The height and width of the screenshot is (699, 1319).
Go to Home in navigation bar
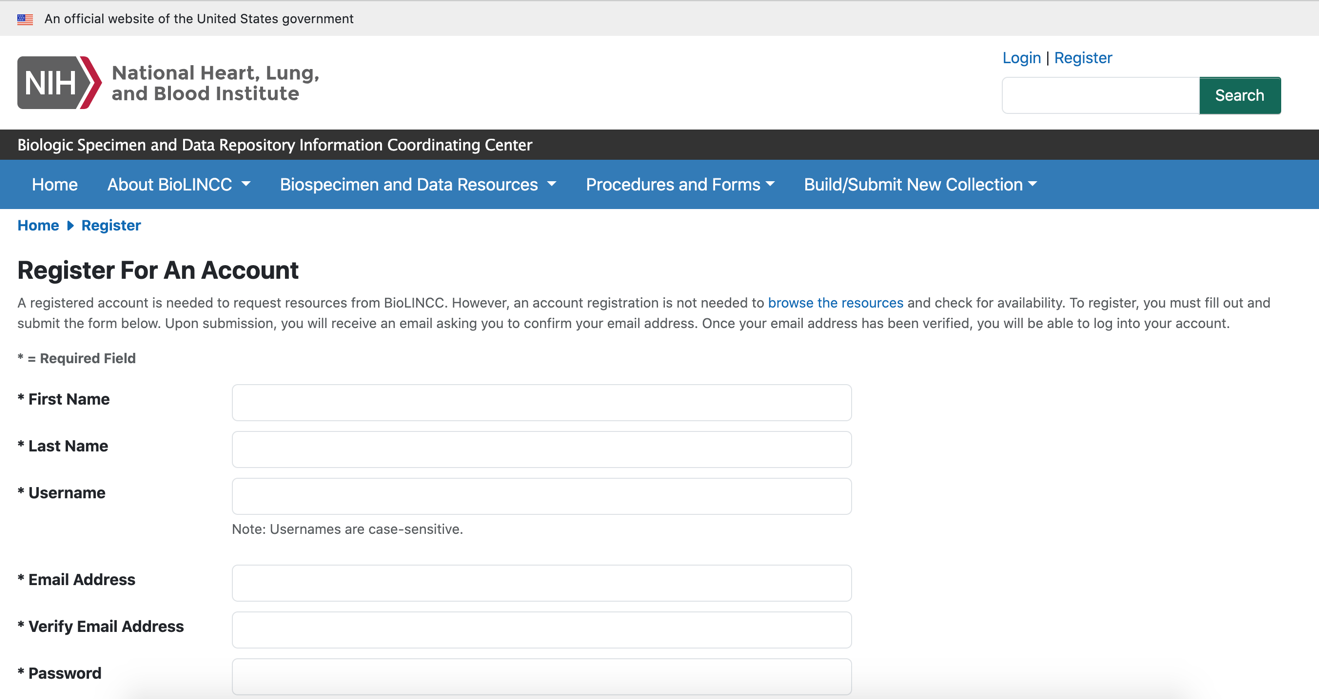tap(55, 185)
